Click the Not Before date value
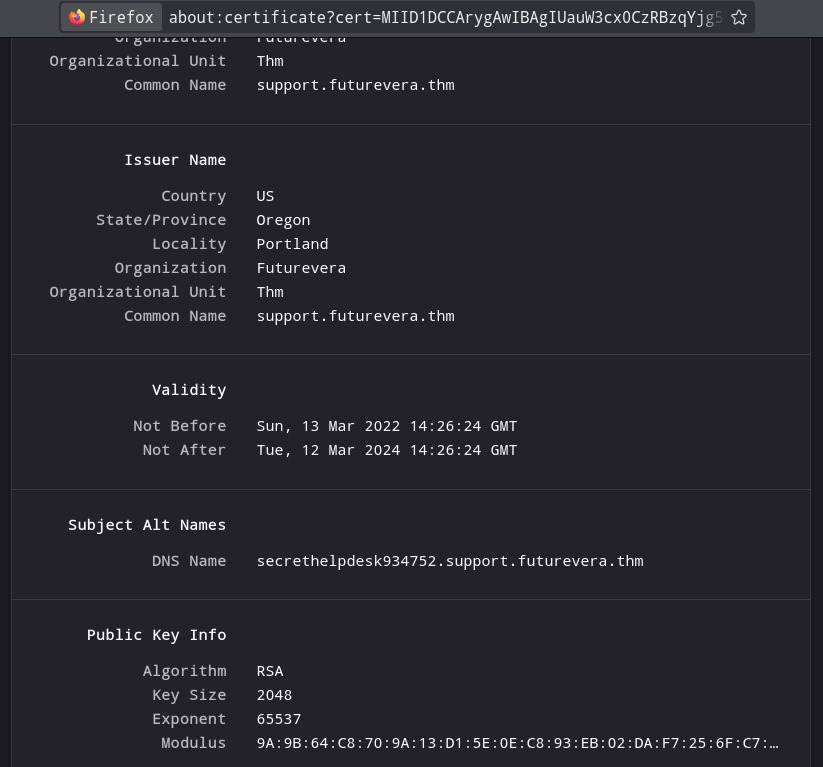This screenshot has height=767, width=823. pyautogui.click(x=386, y=425)
